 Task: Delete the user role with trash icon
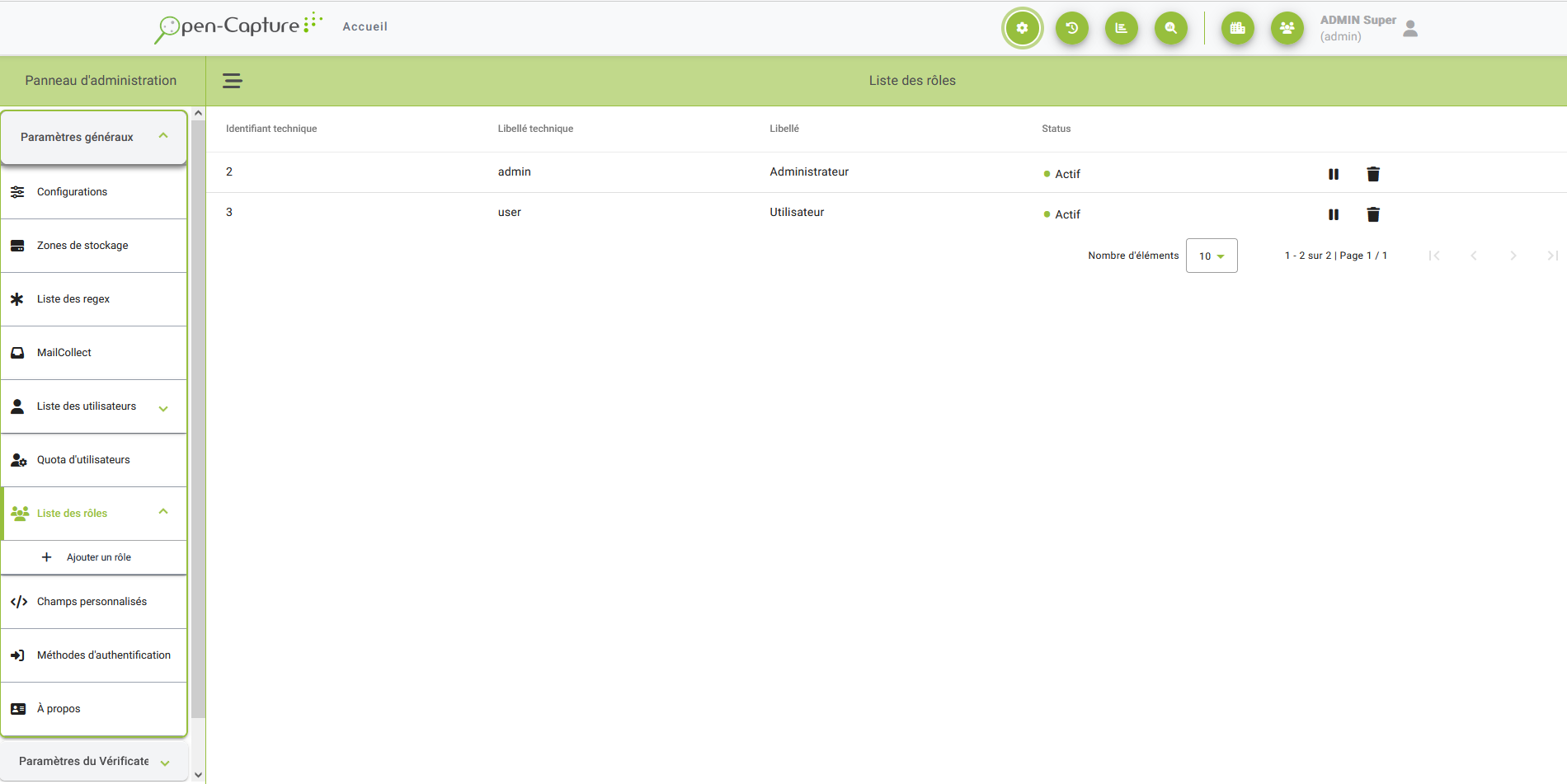tap(1372, 214)
